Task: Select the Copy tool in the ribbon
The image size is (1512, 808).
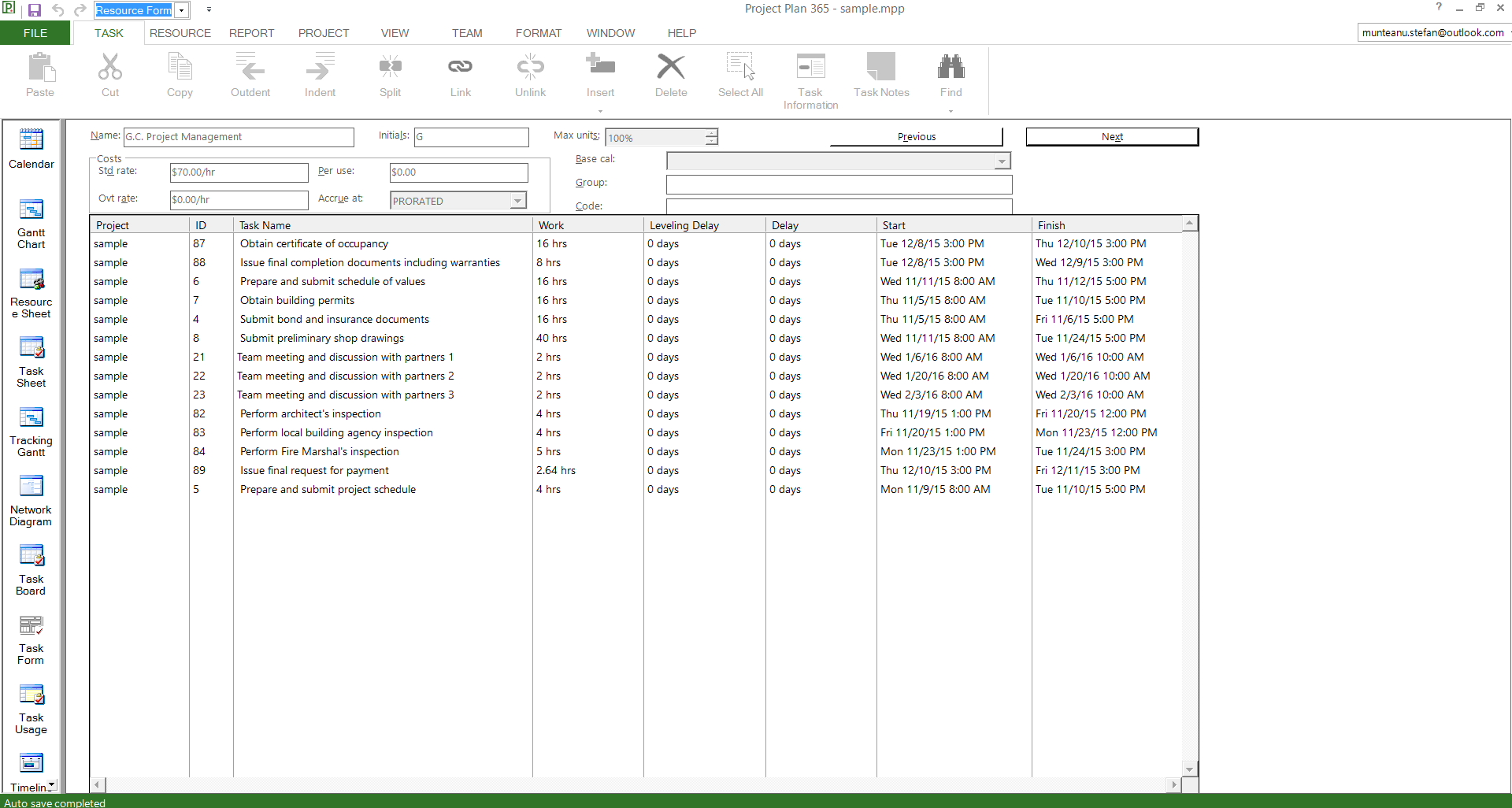Action: tap(180, 75)
